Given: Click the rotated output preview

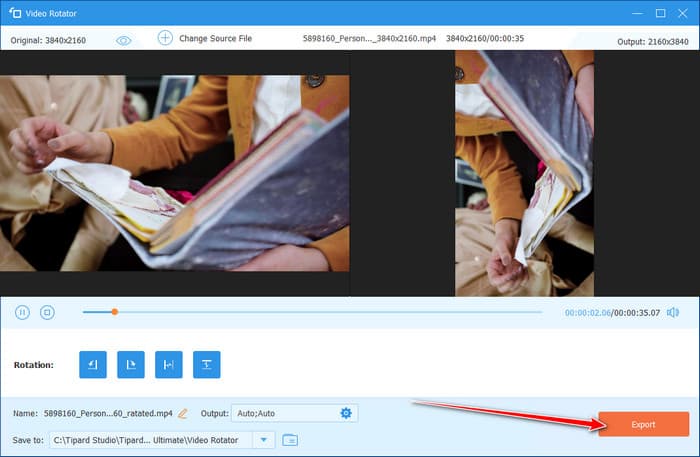Looking at the screenshot, I should pyautogui.click(x=525, y=173).
